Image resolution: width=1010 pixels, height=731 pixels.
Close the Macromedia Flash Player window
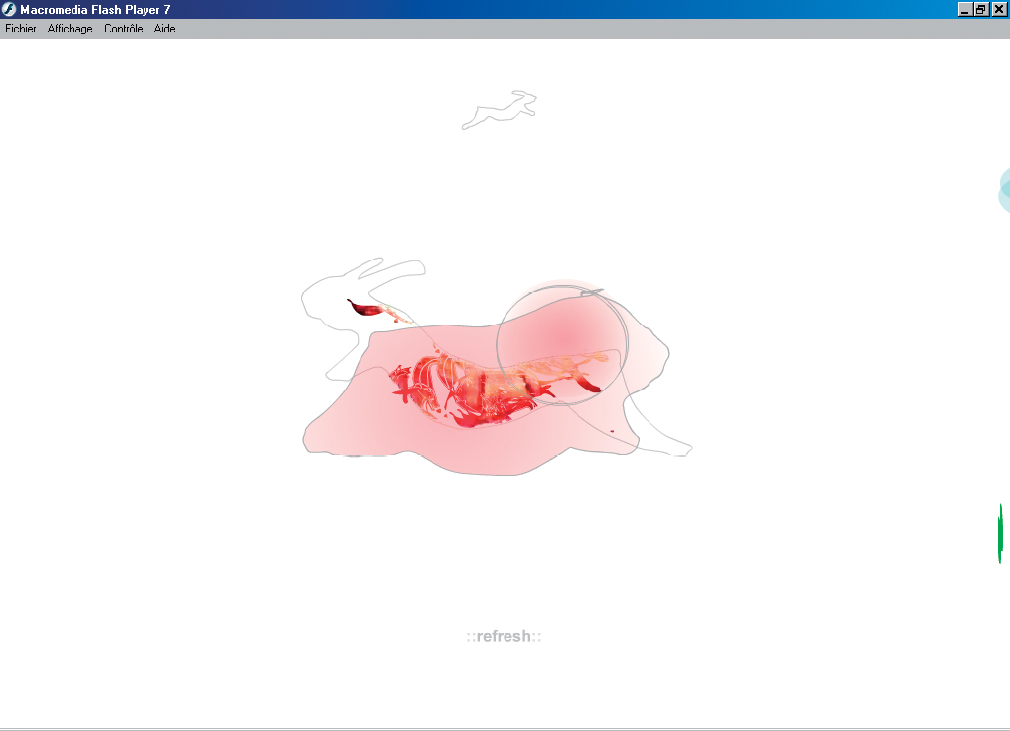click(998, 9)
